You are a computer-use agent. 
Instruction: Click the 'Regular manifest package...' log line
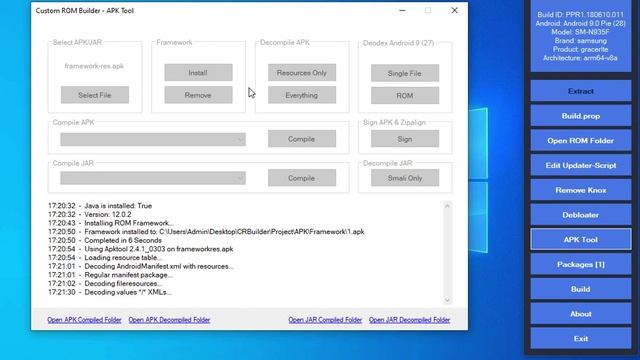[110, 275]
